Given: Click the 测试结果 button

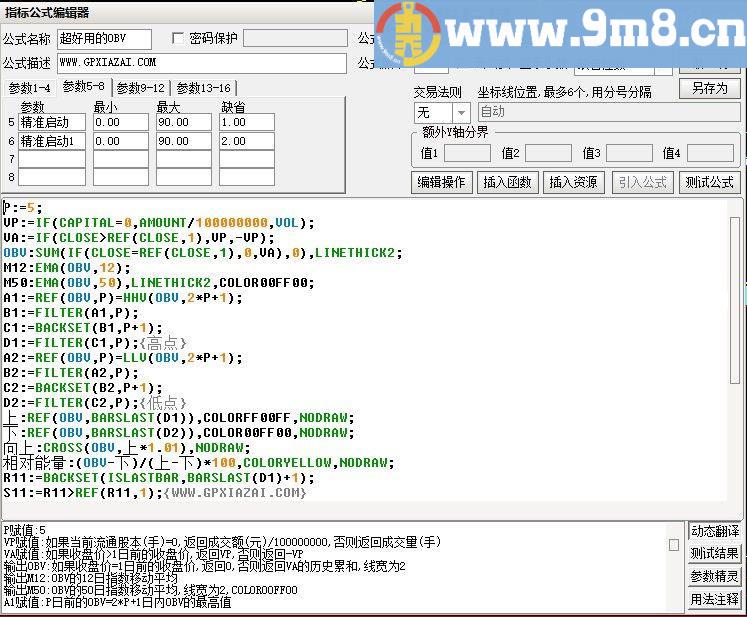Looking at the screenshot, I should 715,554.
